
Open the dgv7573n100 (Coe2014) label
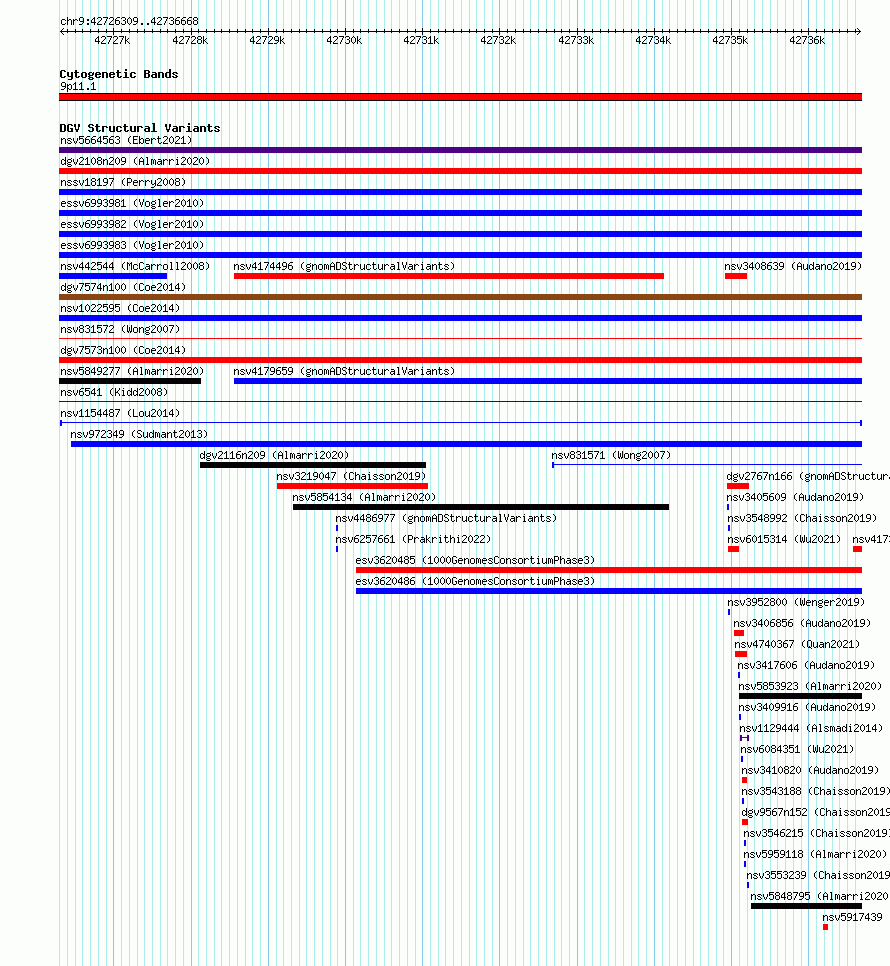point(123,350)
